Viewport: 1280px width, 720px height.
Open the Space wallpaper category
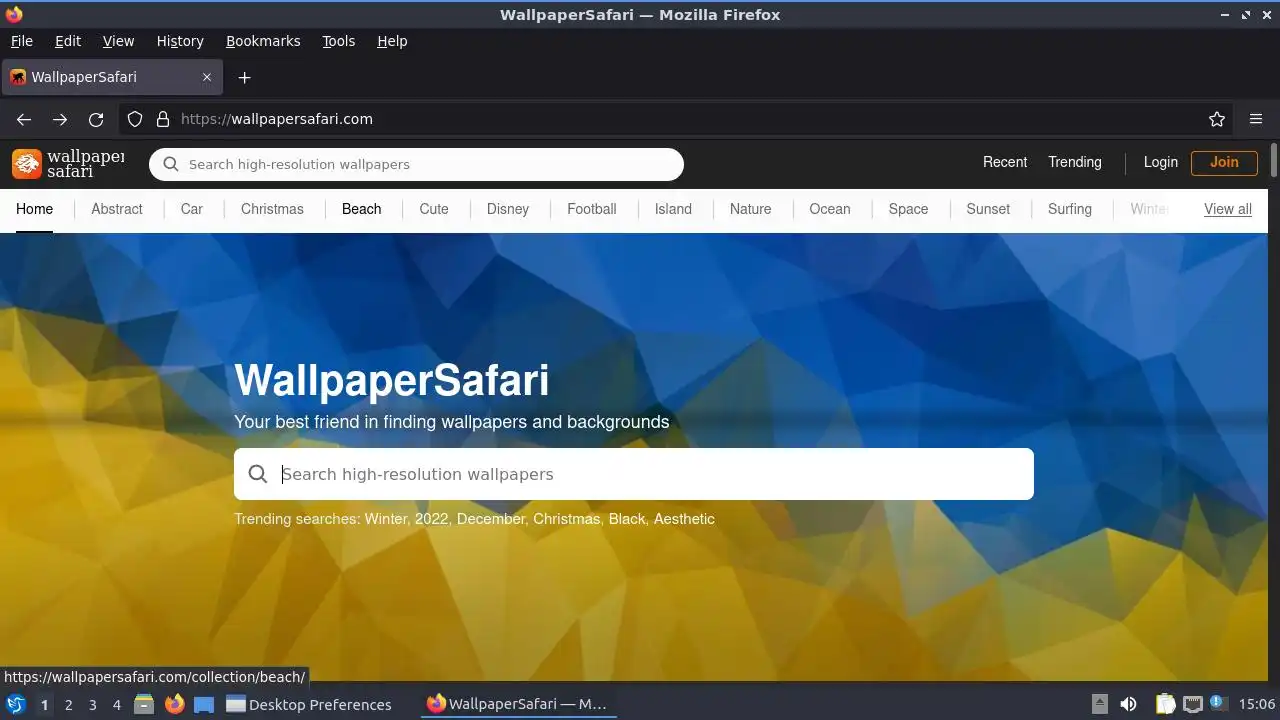point(908,209)
